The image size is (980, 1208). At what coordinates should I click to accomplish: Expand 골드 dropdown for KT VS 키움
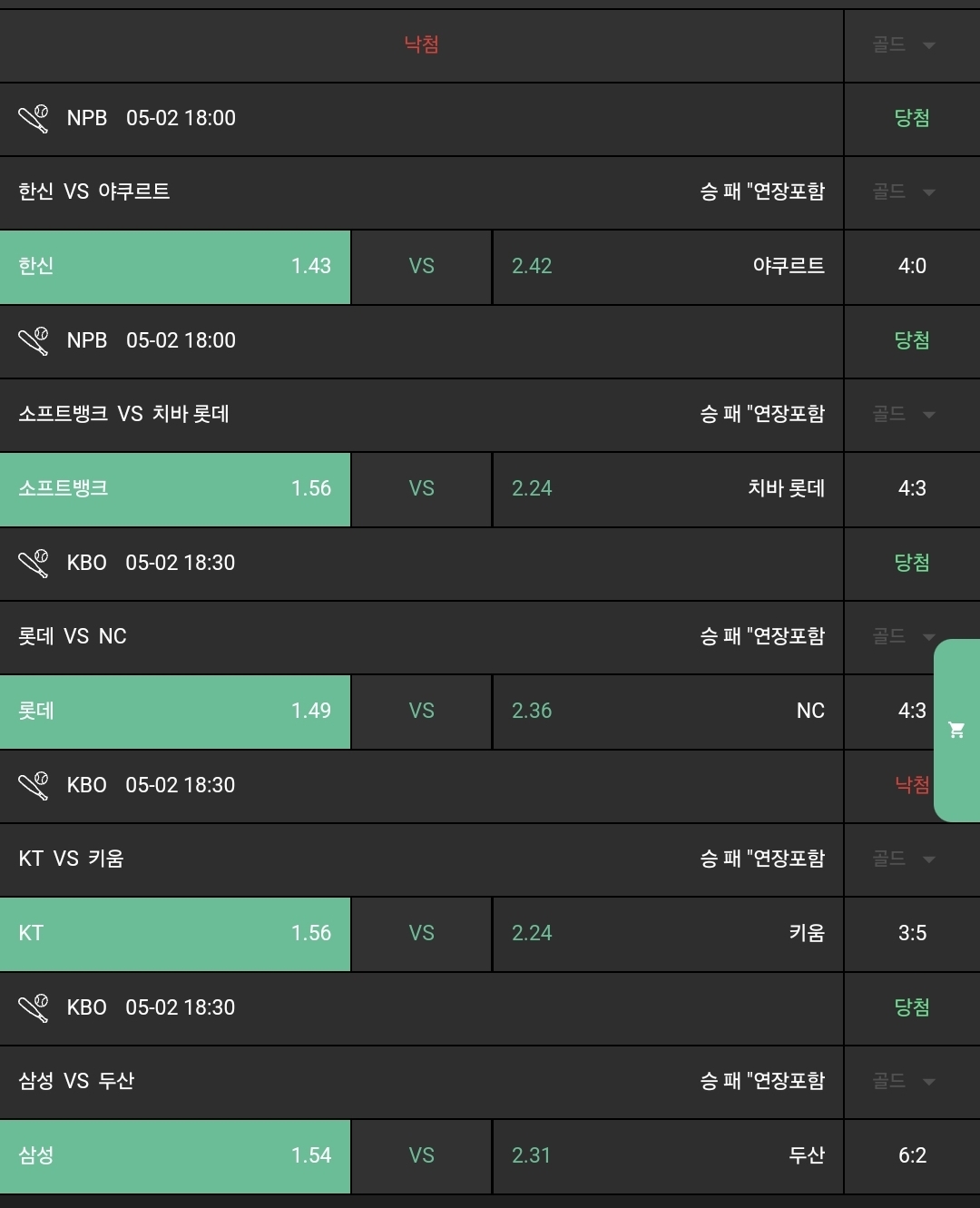(904, 859)
